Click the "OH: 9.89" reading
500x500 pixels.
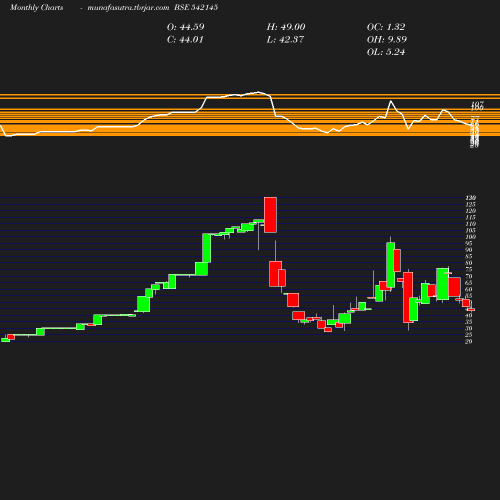click(x=387, y=40)
